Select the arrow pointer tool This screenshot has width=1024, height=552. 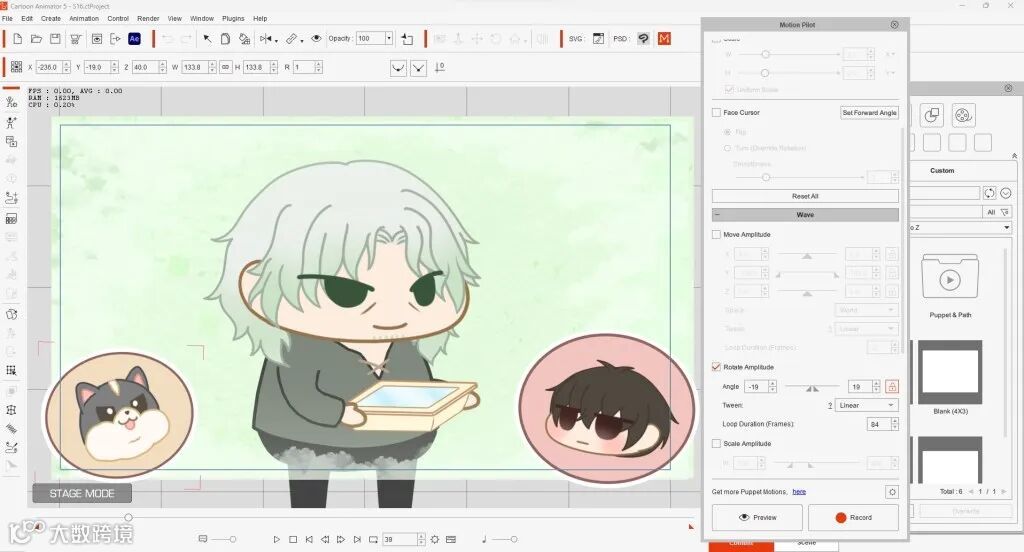(207, 39)
